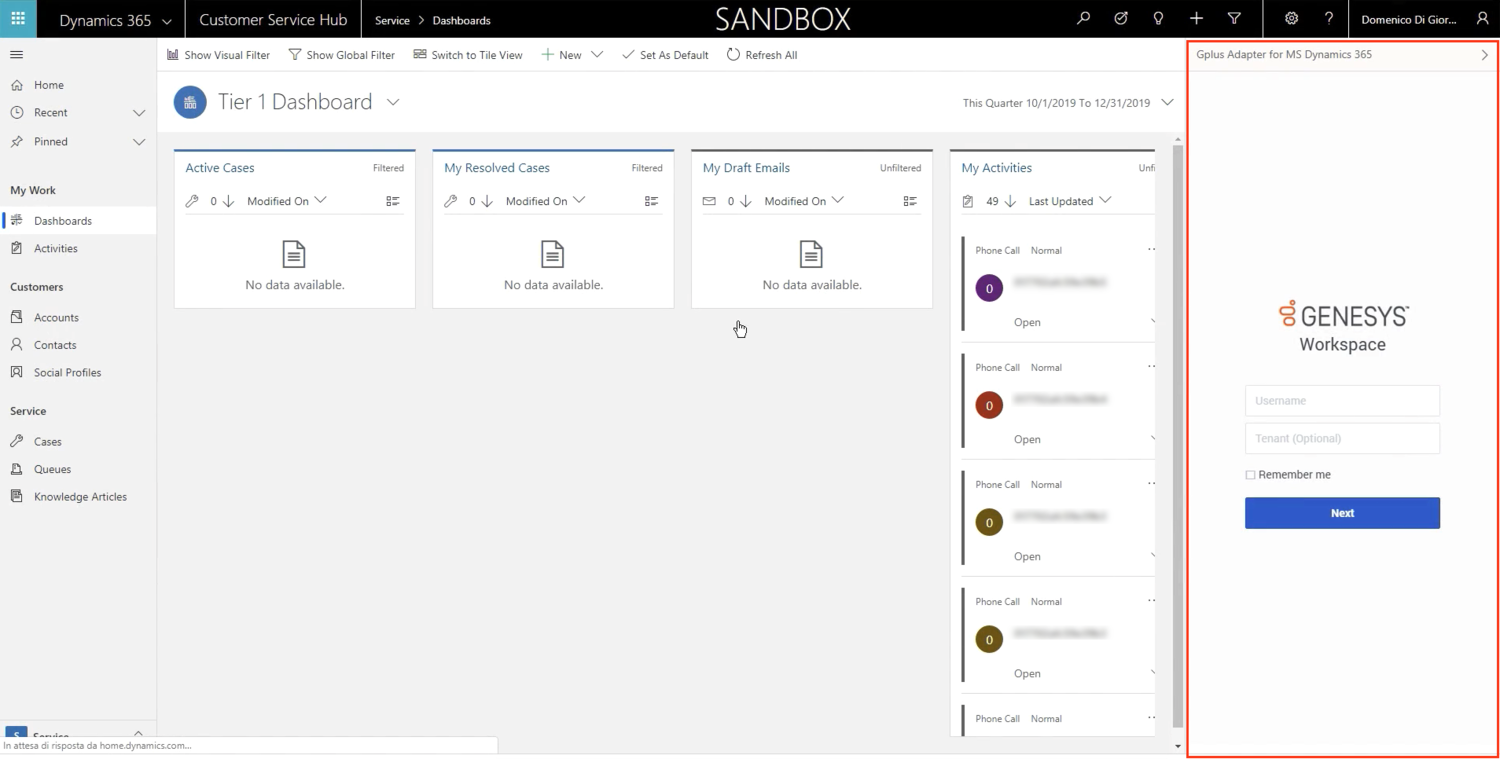Click the clipboard icon in My Activities

coord(967,201)
